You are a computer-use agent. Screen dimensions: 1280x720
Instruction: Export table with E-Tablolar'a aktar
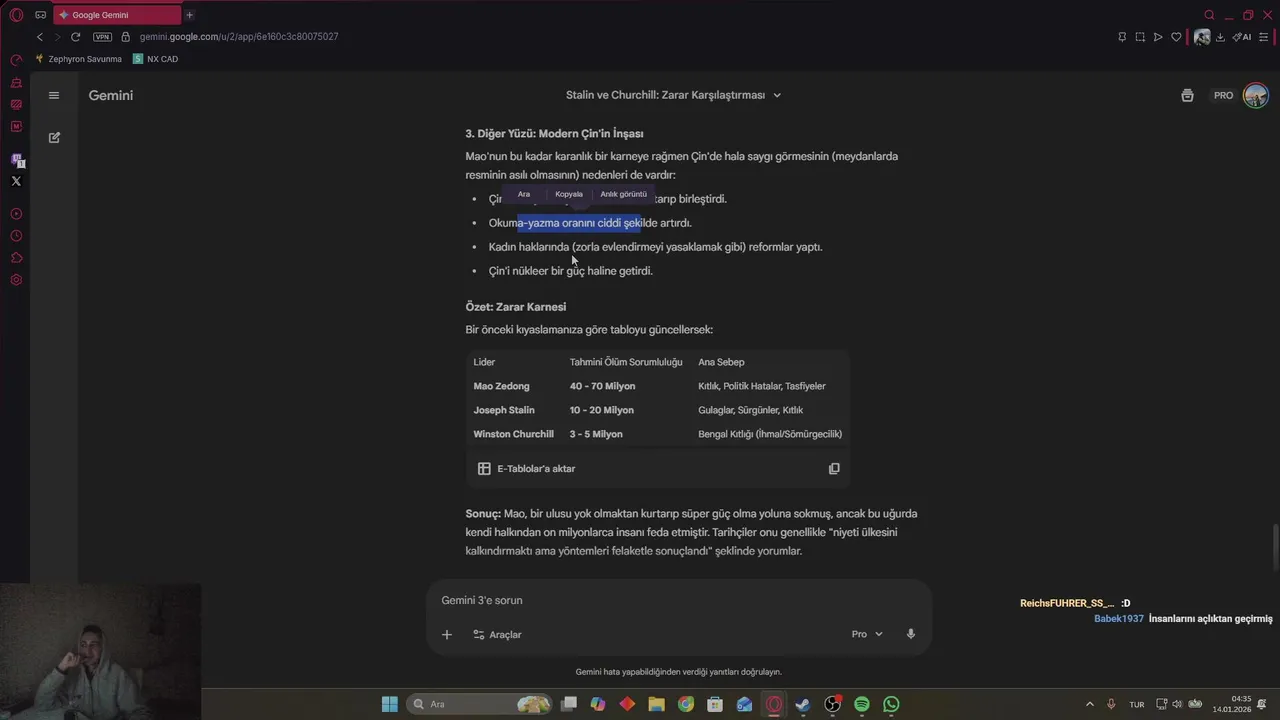click(x=527, y=468)
